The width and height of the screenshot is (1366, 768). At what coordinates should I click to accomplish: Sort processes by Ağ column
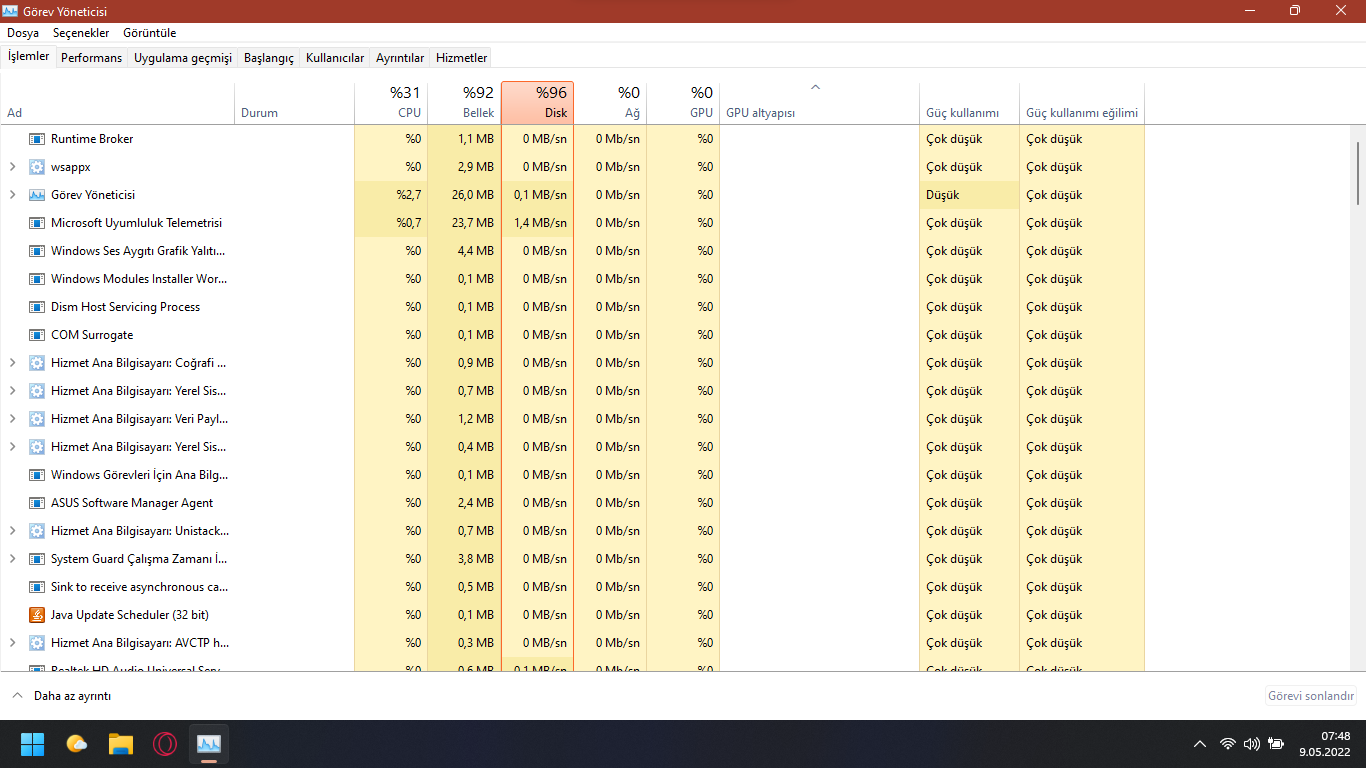610,103
